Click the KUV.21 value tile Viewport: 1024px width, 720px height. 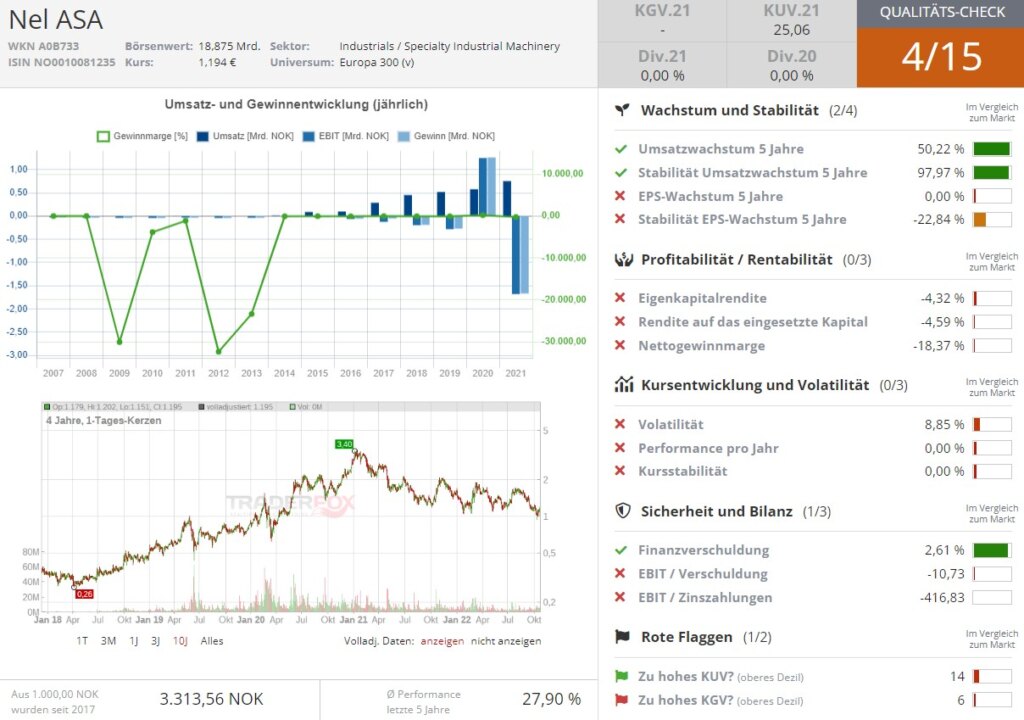click(x=792, y=21)
